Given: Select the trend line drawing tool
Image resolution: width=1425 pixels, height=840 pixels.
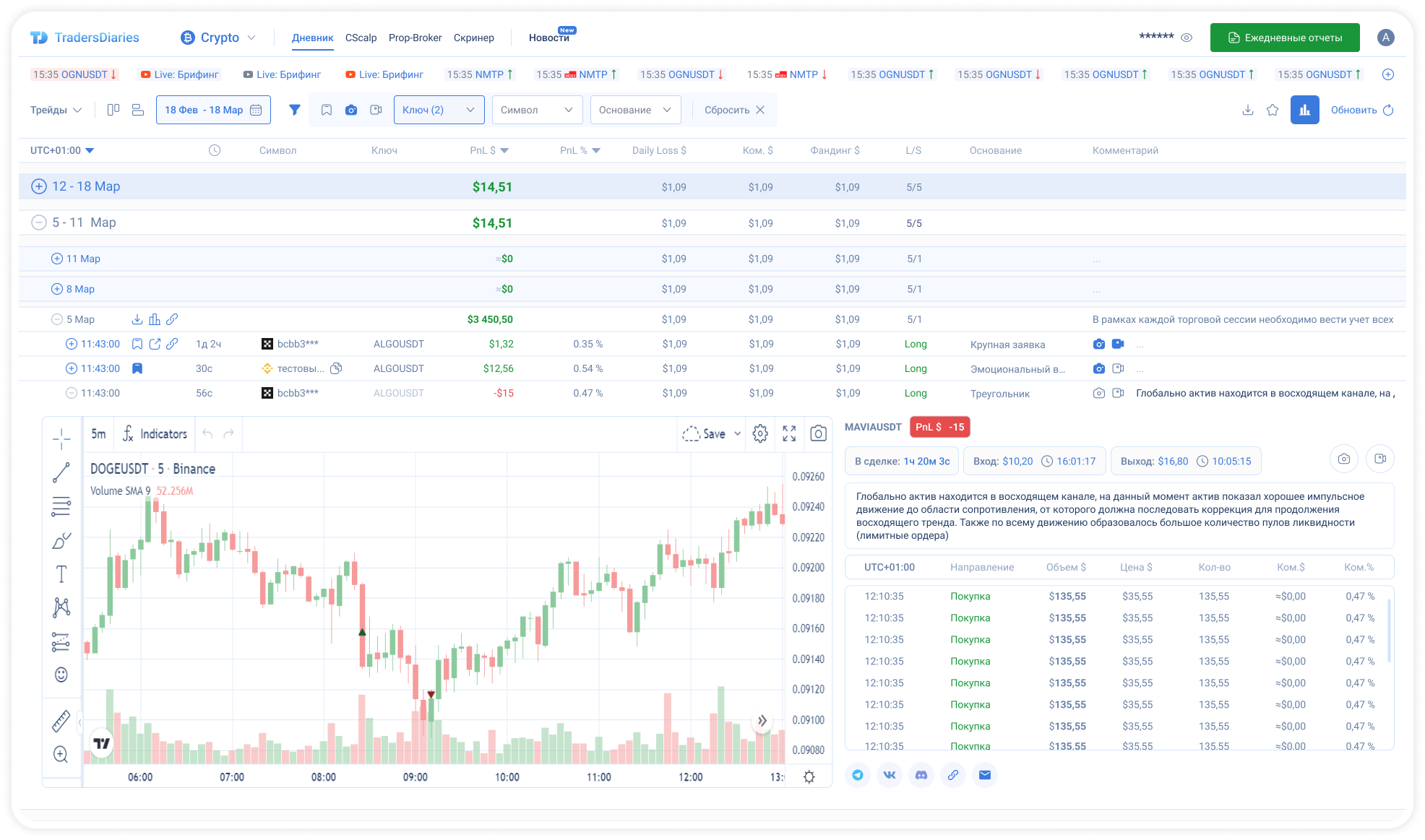Looking at the screenshot, I should (61, 472).
